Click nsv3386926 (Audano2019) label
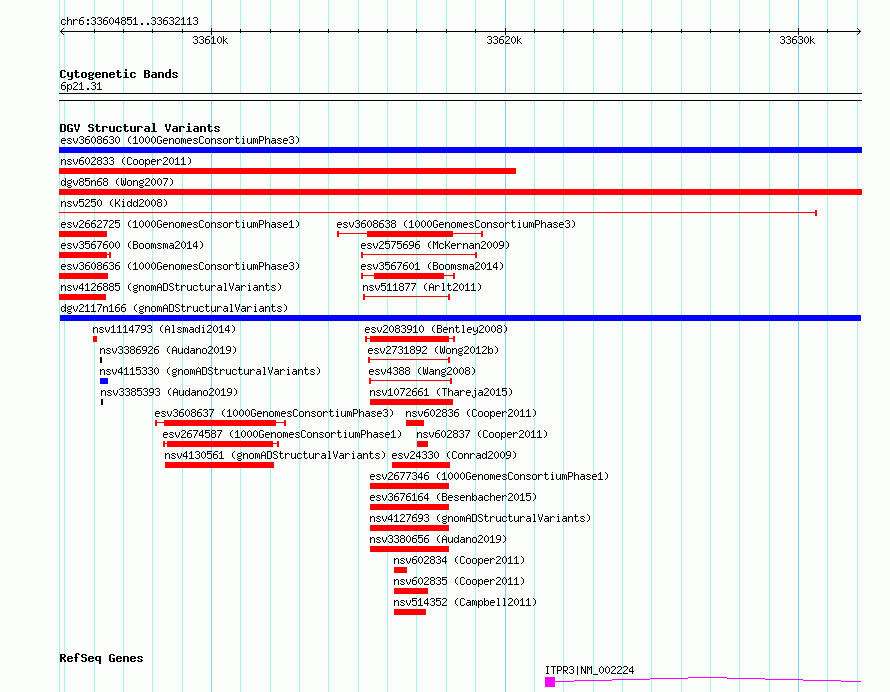Viewport: 890px width, 692px height. (x=168, y=350)
